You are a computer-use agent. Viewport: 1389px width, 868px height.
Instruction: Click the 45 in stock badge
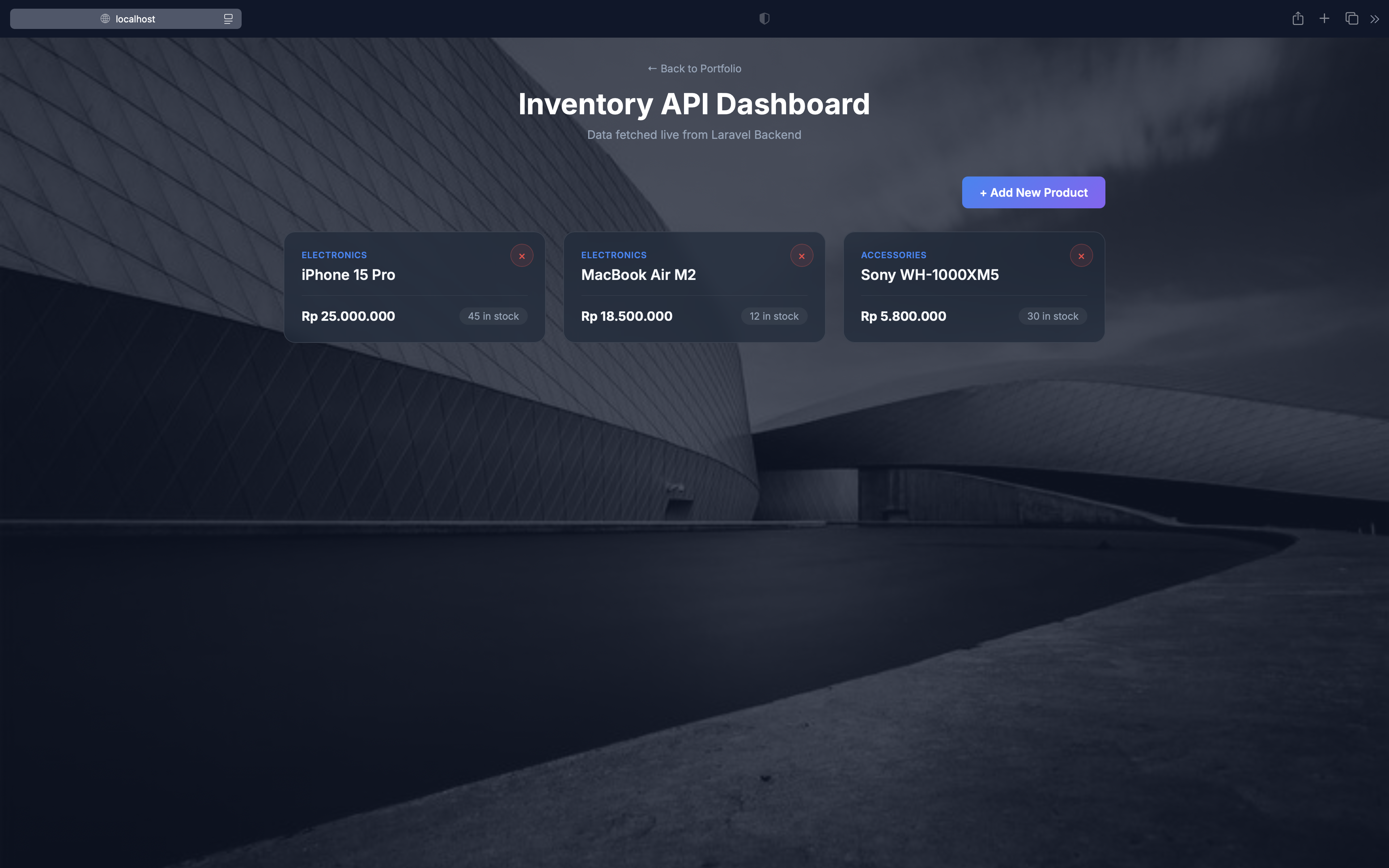tap(493, 316)
